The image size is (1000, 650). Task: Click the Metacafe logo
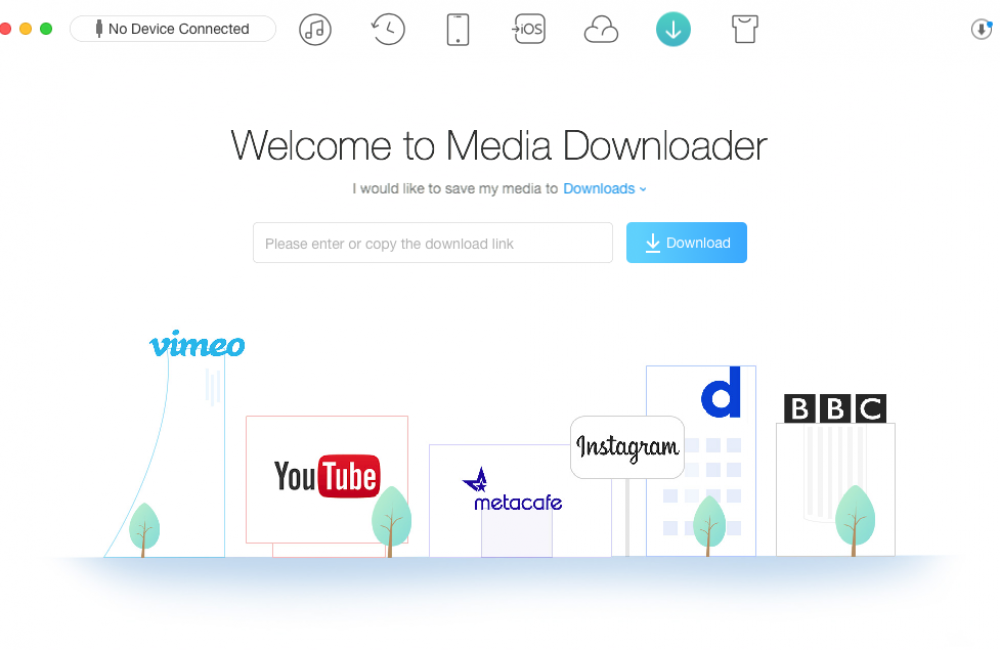pyautogui.click(x=512, y=490)
